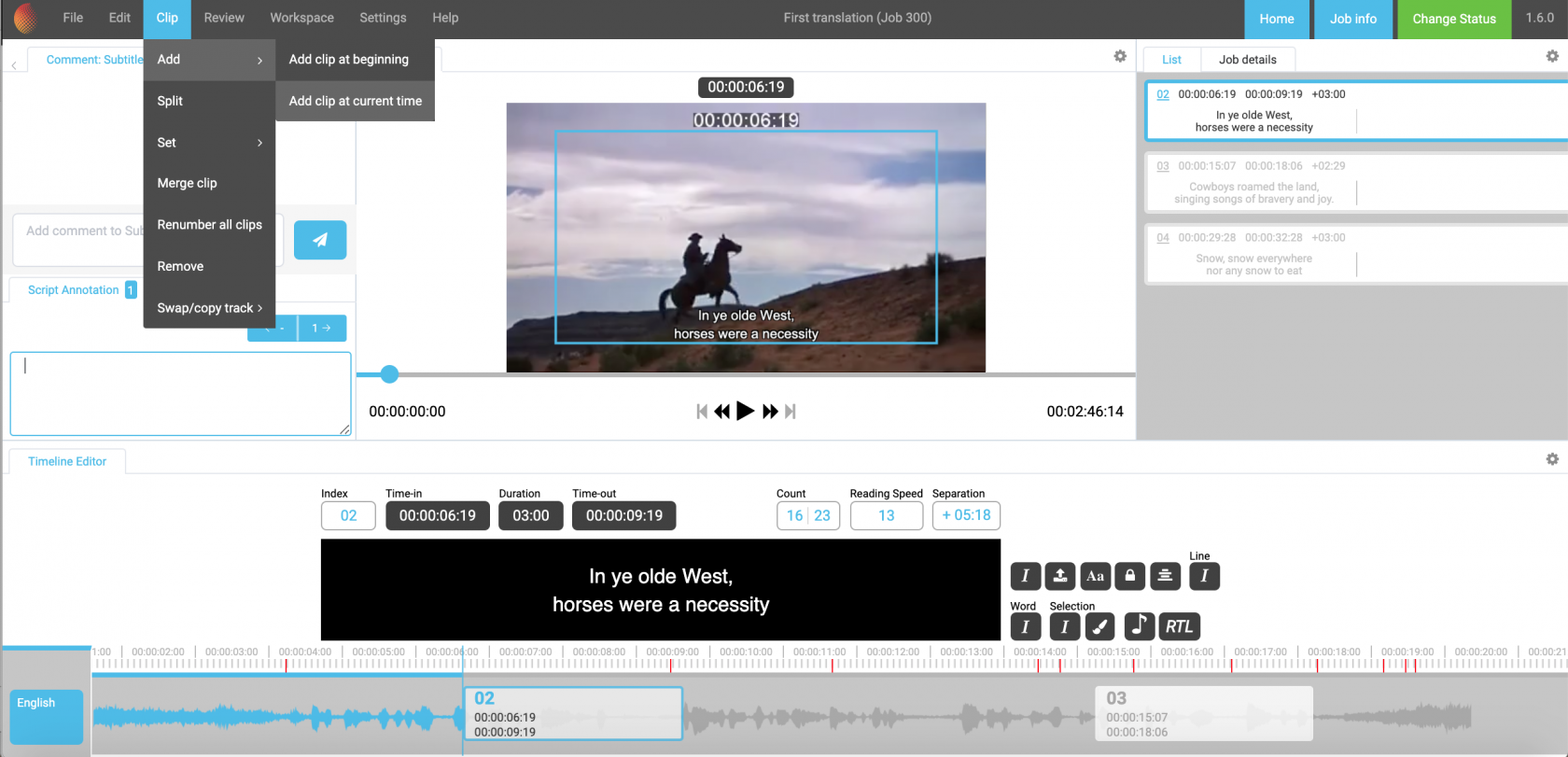Send comment with paper plane button
The image size is (1568, 757).
(320, 240)
